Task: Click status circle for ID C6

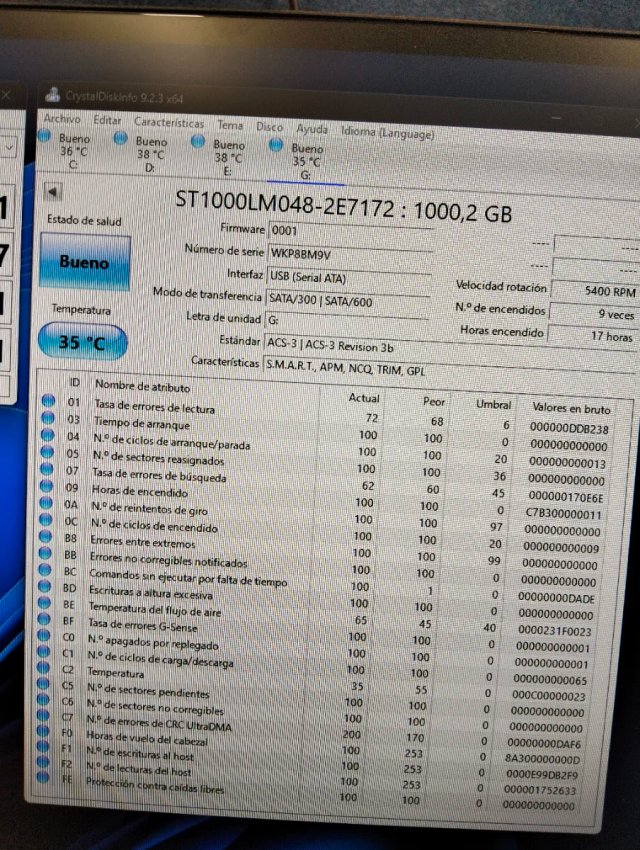Action: 43,699
